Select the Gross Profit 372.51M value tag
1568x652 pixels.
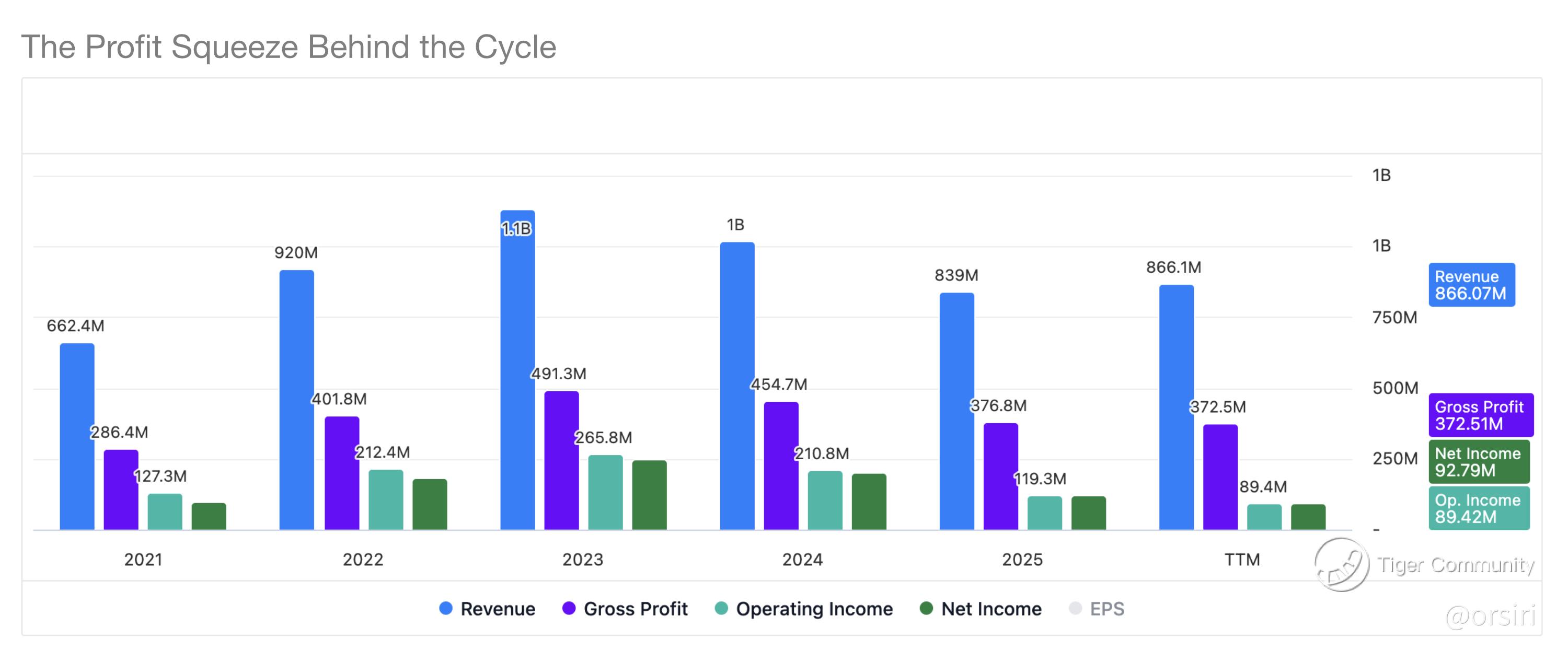click(x=1480, y=415)
